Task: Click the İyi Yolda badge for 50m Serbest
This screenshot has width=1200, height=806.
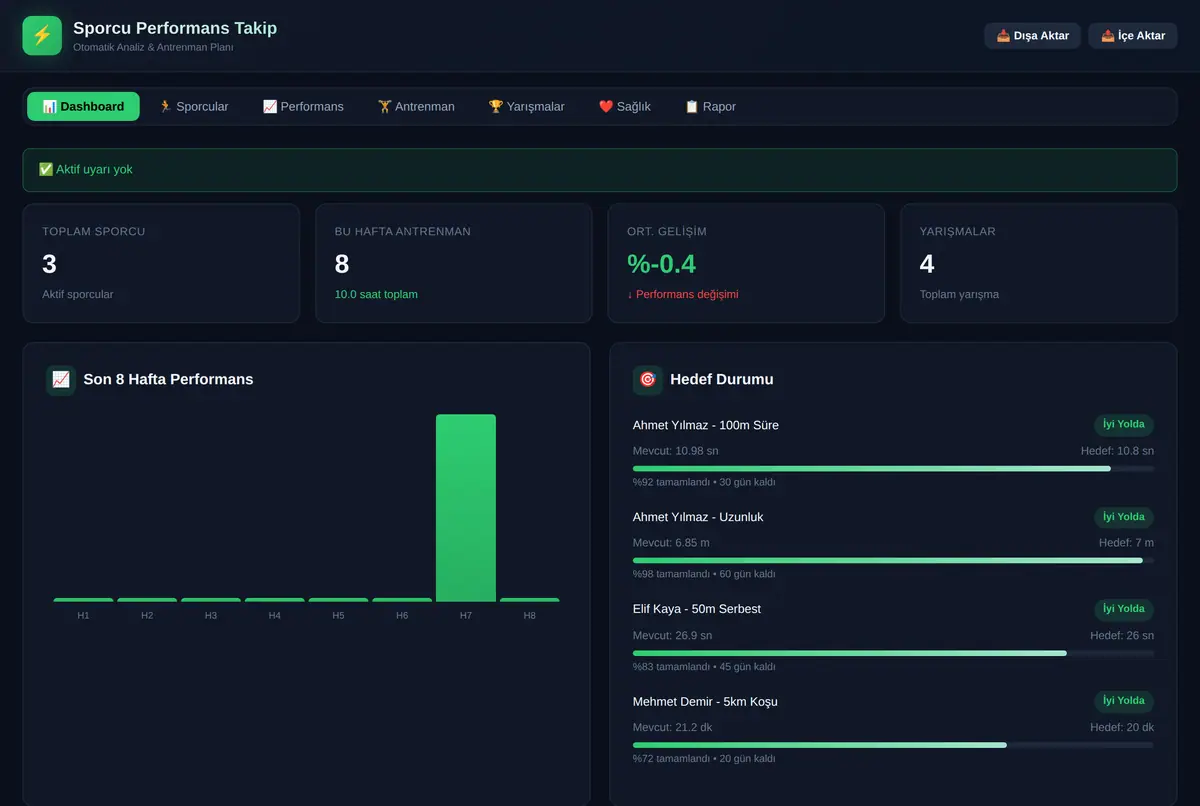Action: point(1124,609)
